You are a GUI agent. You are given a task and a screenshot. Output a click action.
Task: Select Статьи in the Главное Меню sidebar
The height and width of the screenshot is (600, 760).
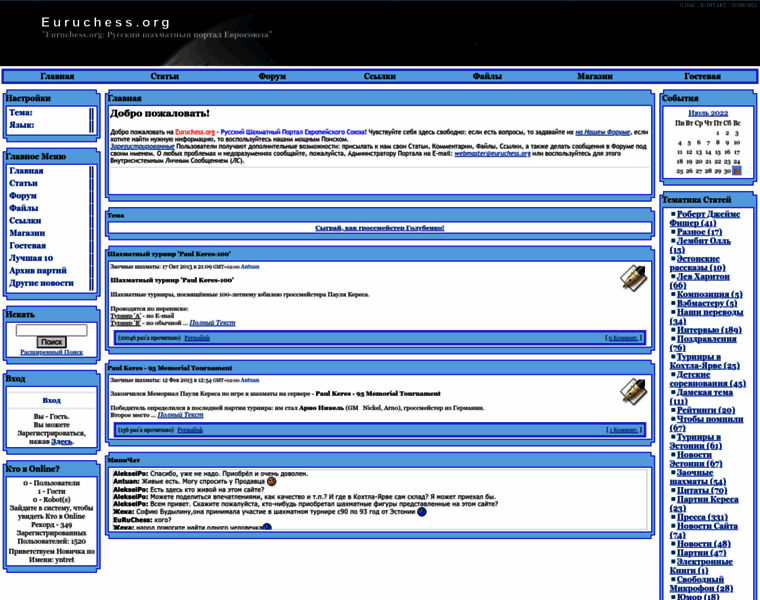click(23, 183)
